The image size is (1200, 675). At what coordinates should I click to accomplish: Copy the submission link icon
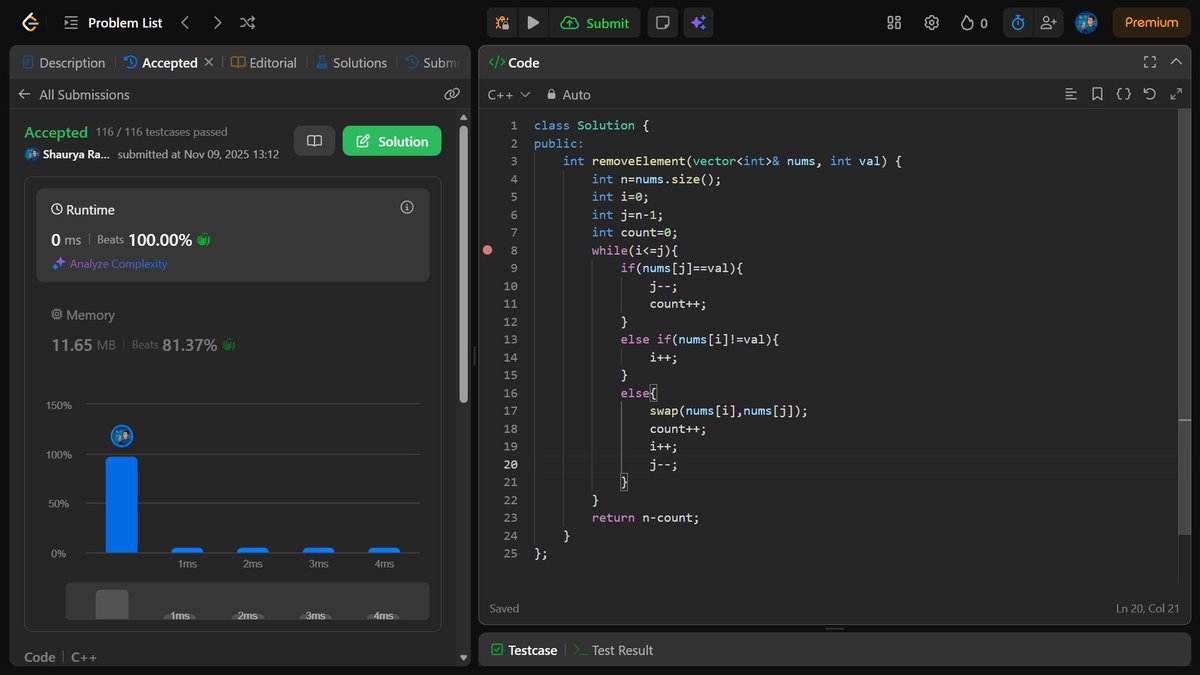tap(452, 94)
